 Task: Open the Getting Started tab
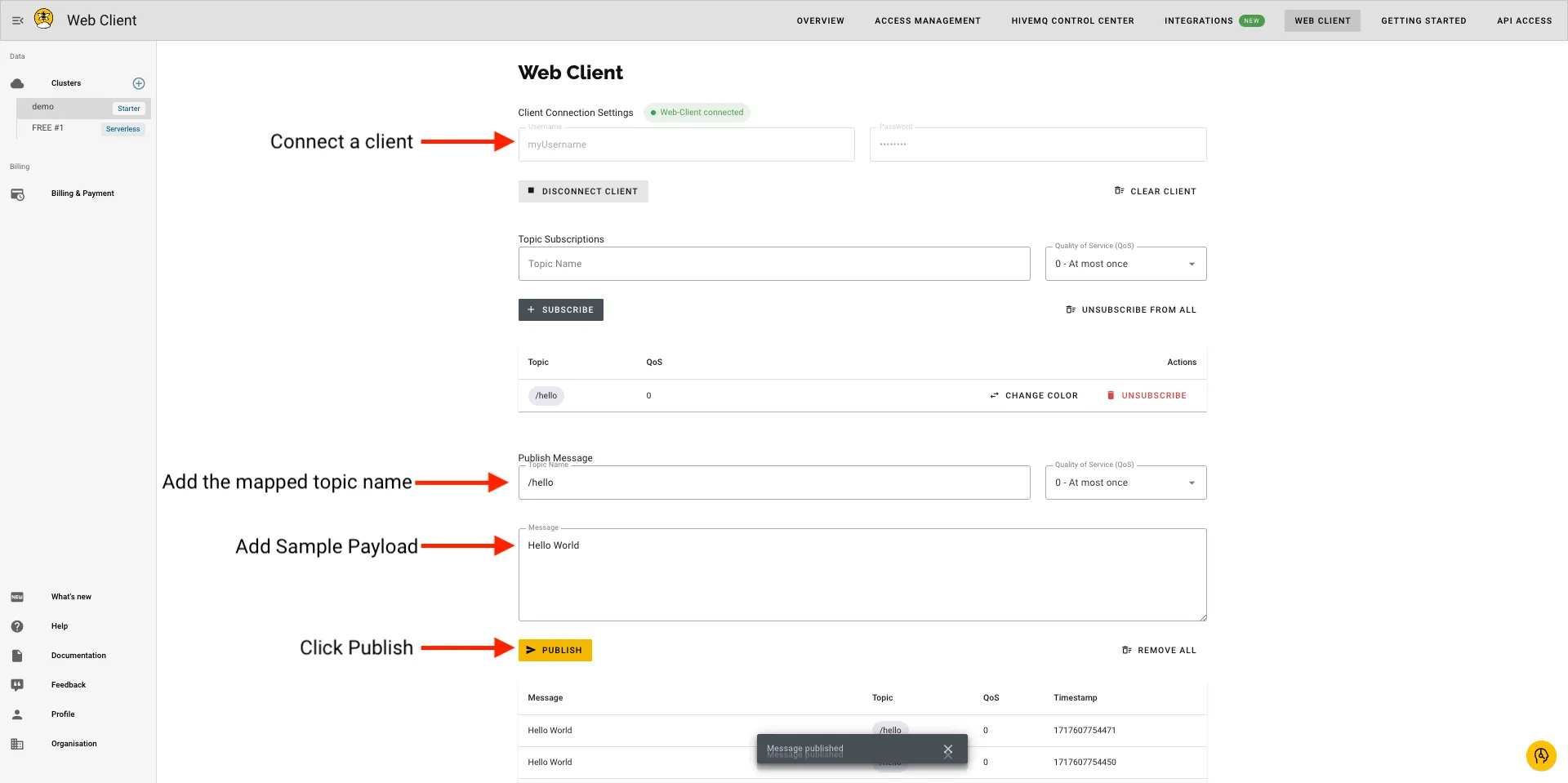click(1423, 20)
